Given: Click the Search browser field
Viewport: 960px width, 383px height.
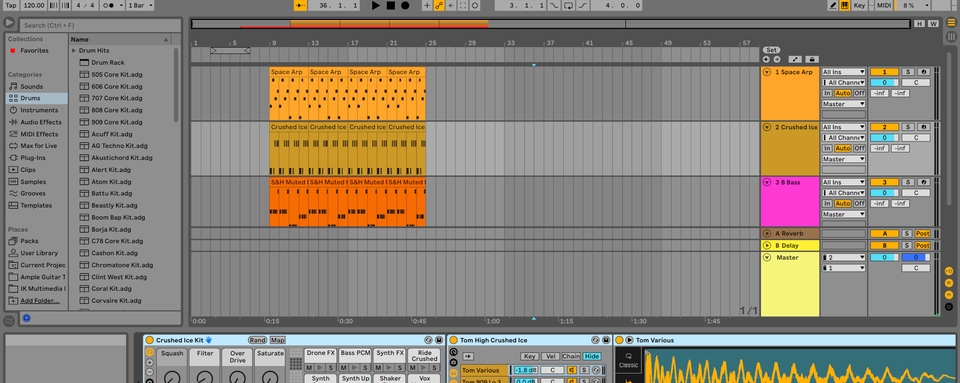Looking at the screenshot, I should (x=100, y=25).
